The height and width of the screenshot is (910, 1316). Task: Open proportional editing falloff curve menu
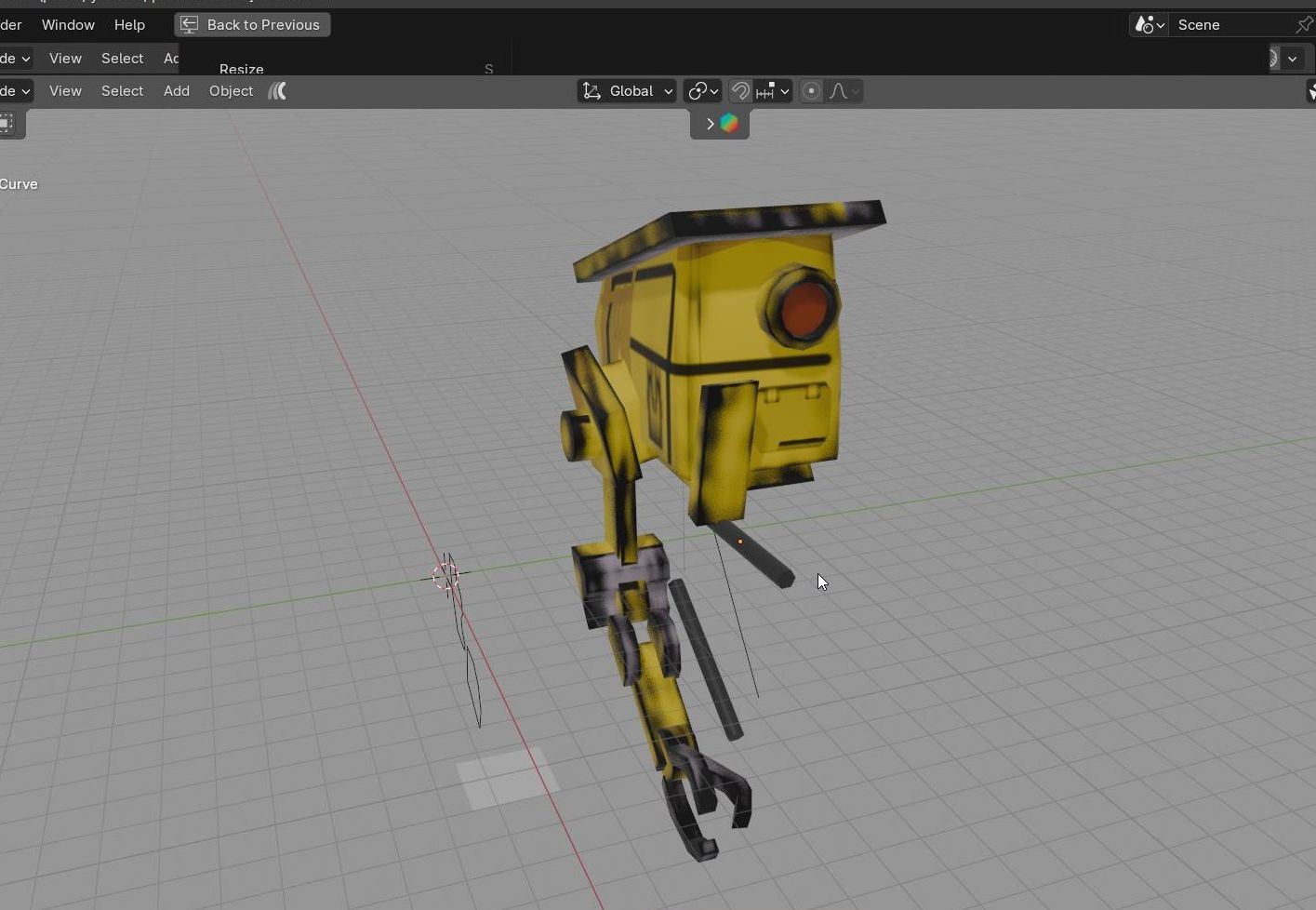[844, 91]
